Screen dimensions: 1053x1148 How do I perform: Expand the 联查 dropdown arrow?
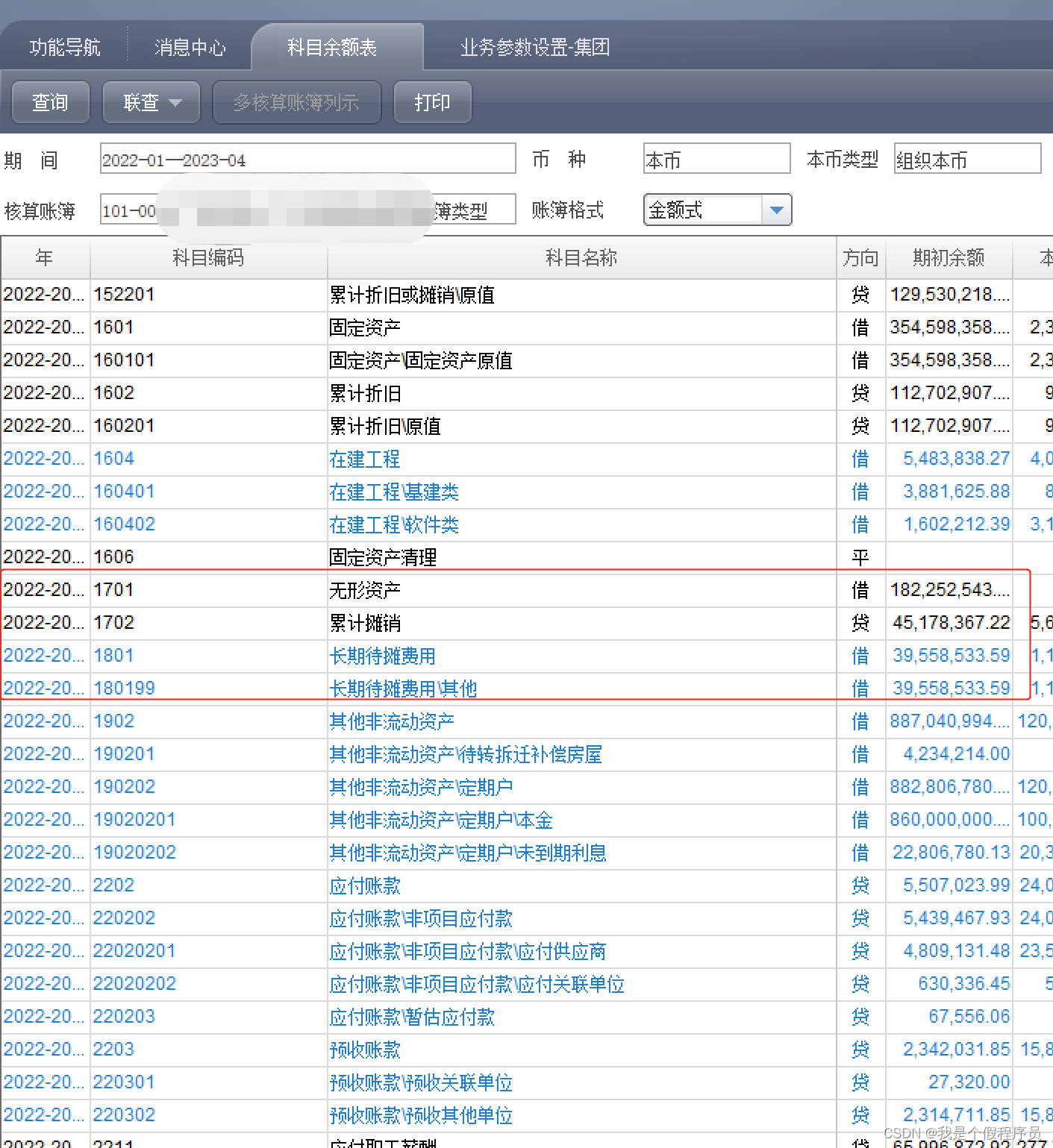click(176, 102)
